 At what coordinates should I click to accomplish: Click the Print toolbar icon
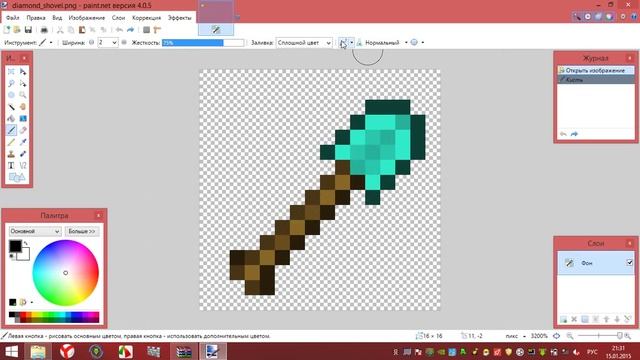click(44, 30)
